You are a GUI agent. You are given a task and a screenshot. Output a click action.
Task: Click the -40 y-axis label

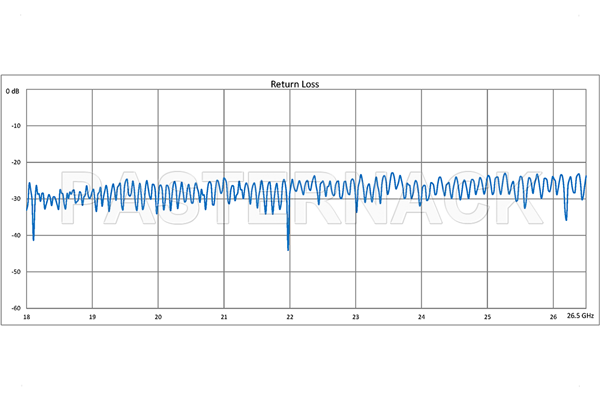15,236
